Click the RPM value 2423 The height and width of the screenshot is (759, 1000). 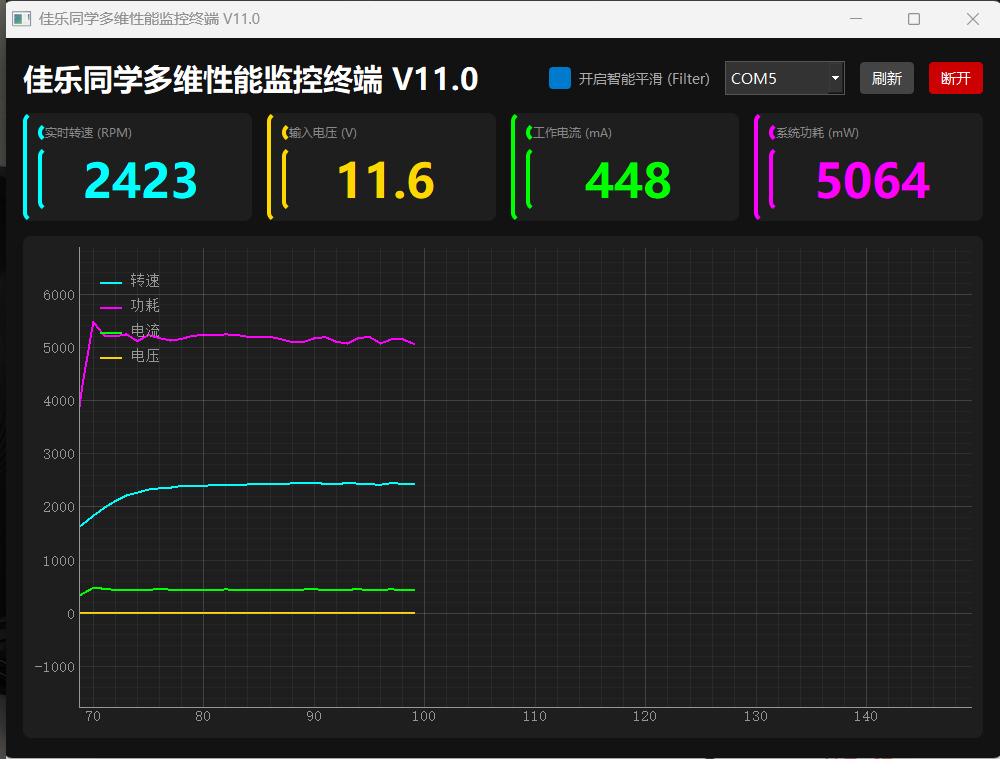click(140, 181)
